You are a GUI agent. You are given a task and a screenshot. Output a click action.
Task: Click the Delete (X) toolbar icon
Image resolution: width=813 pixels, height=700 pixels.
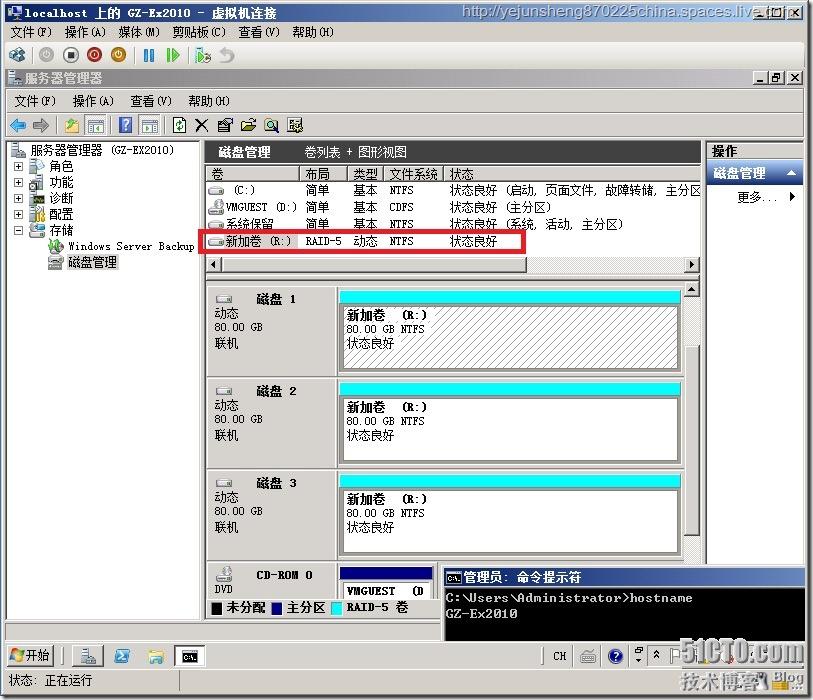coord(202,125)
